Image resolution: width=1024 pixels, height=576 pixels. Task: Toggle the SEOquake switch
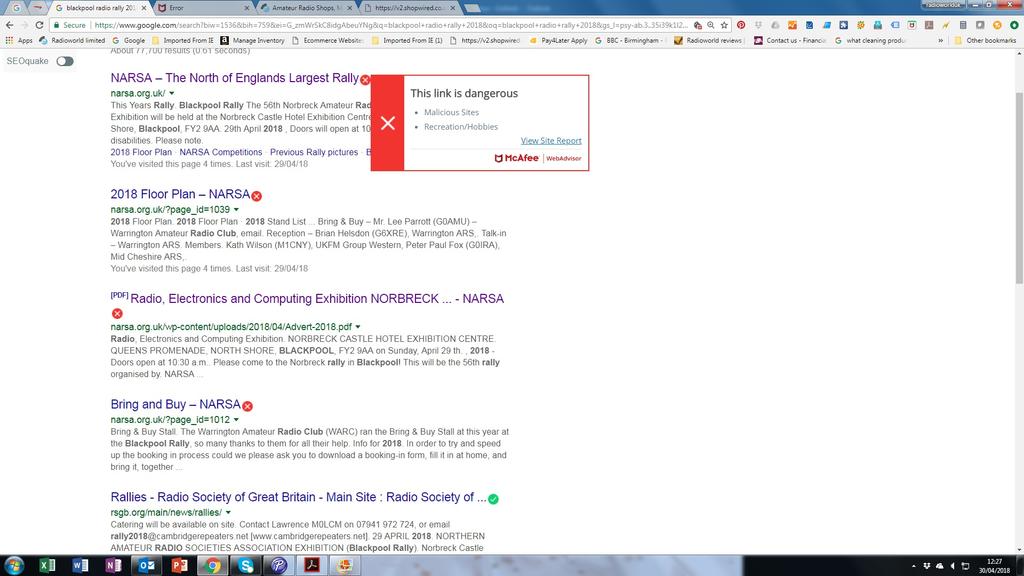click(x=65, y=61)
